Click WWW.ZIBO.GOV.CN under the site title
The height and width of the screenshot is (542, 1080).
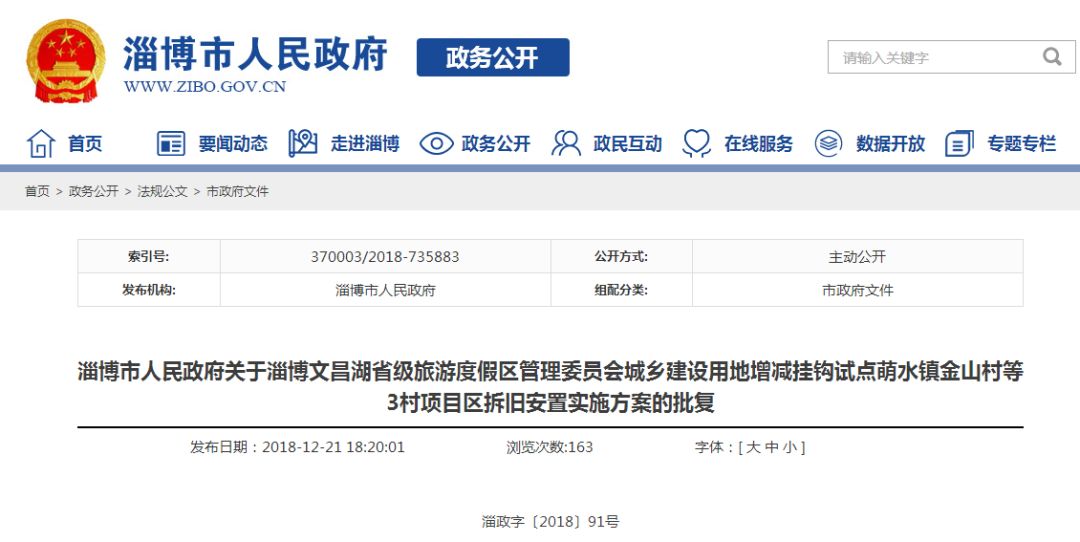pos(205,87)
